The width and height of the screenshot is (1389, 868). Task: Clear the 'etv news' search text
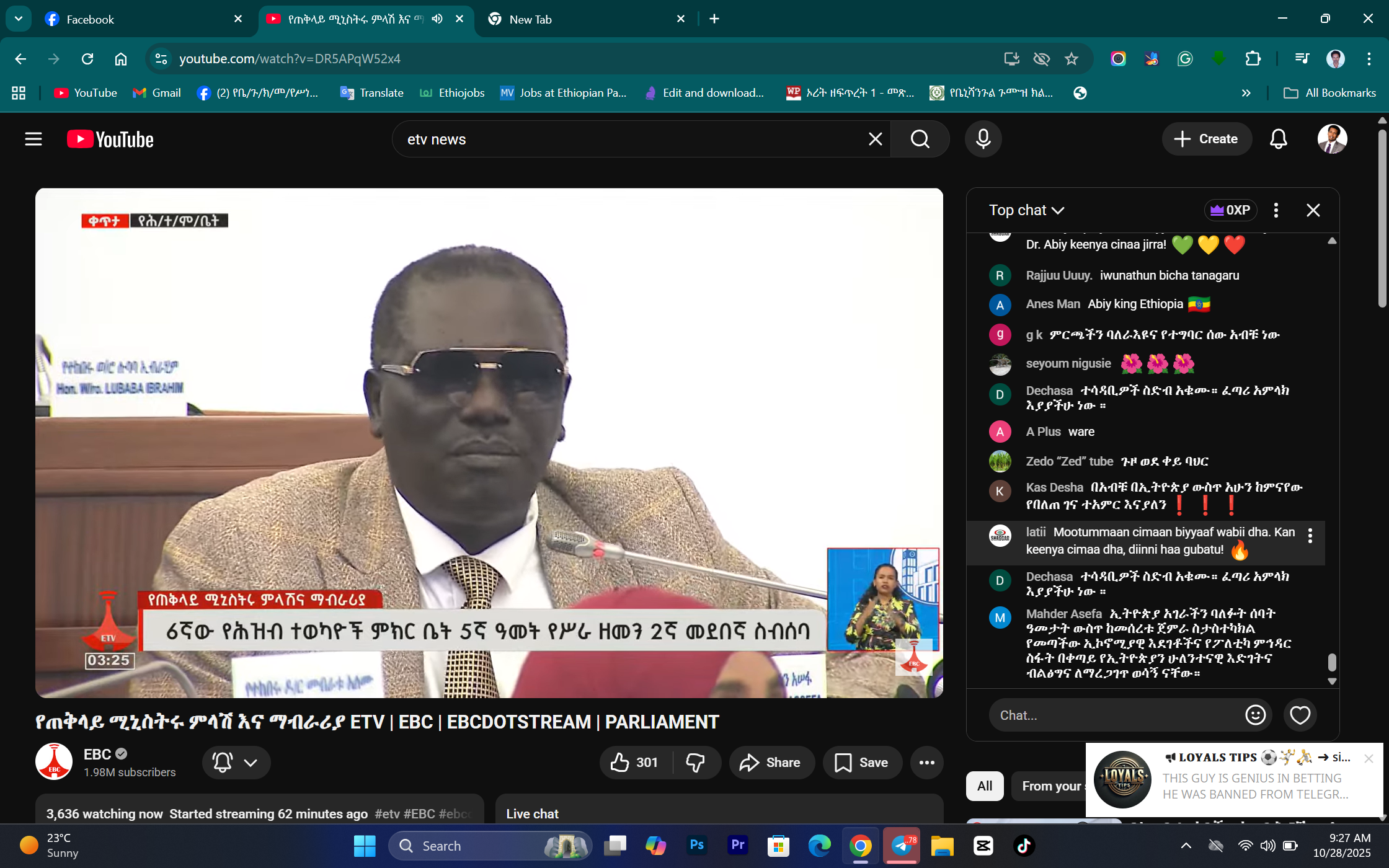coord(875,139)
